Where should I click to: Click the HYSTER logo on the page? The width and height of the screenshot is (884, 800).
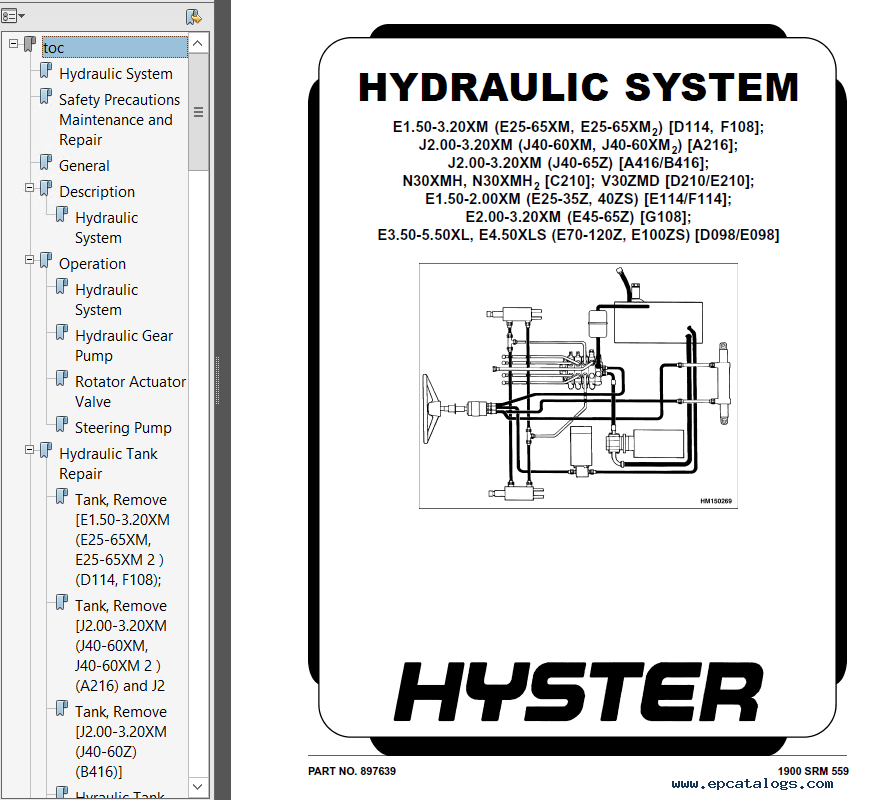(578, 691)
